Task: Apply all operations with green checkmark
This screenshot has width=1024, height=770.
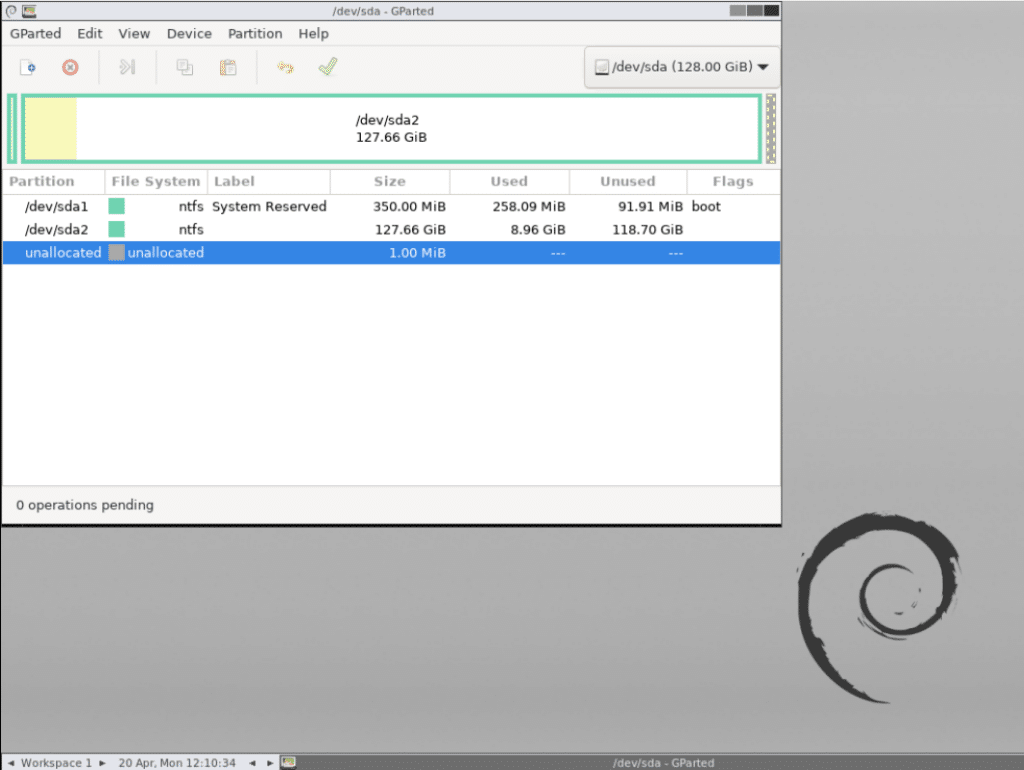Action: click(327, 67)
